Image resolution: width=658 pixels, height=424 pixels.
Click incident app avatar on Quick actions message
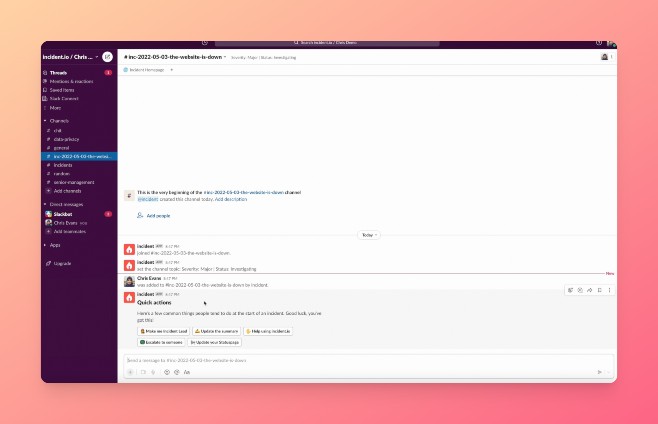(x=129, y=297)
